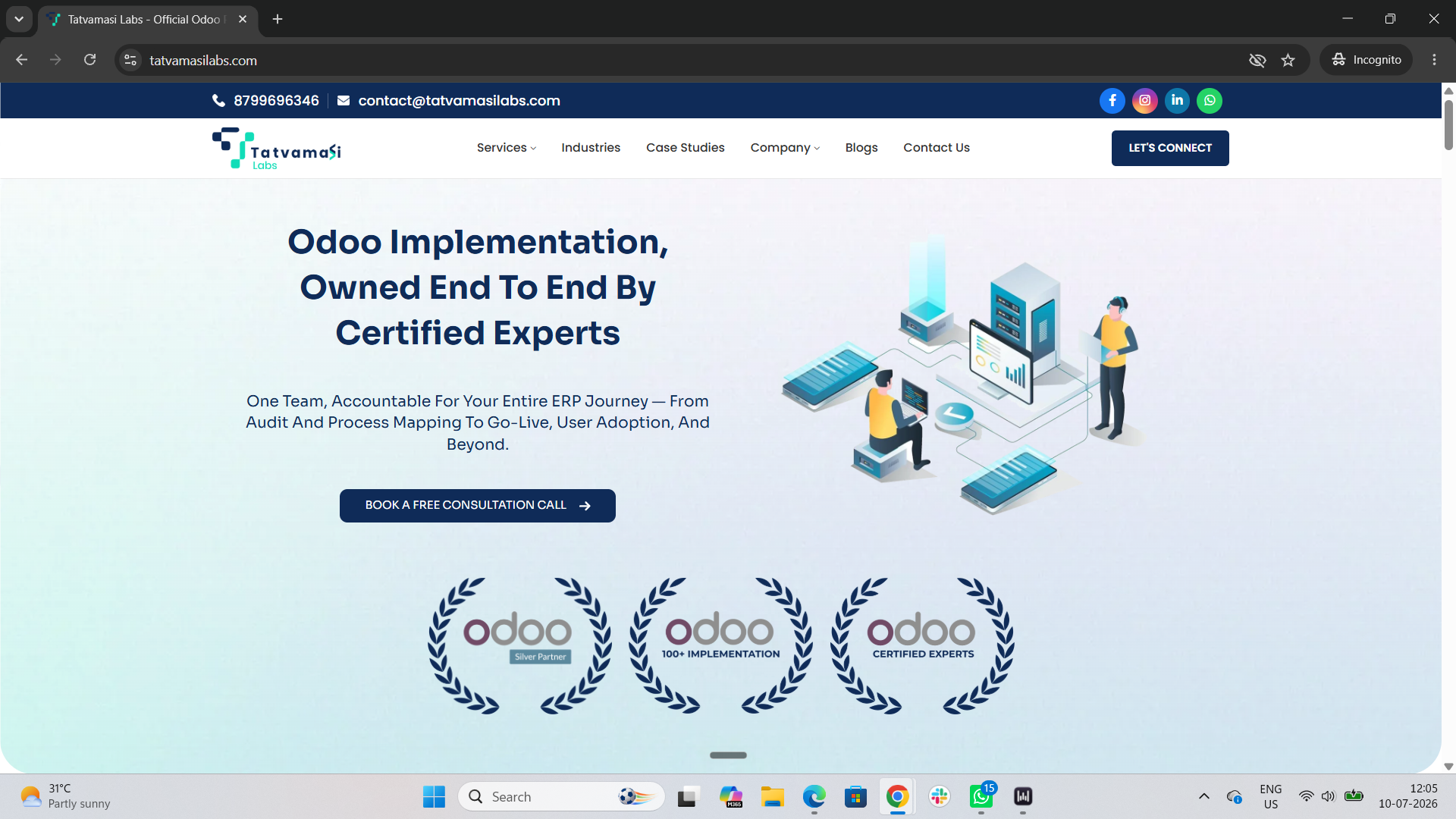
Task: Open Microsoft 365 Copilot from taskbar
Action: click(x=731, y=797)
